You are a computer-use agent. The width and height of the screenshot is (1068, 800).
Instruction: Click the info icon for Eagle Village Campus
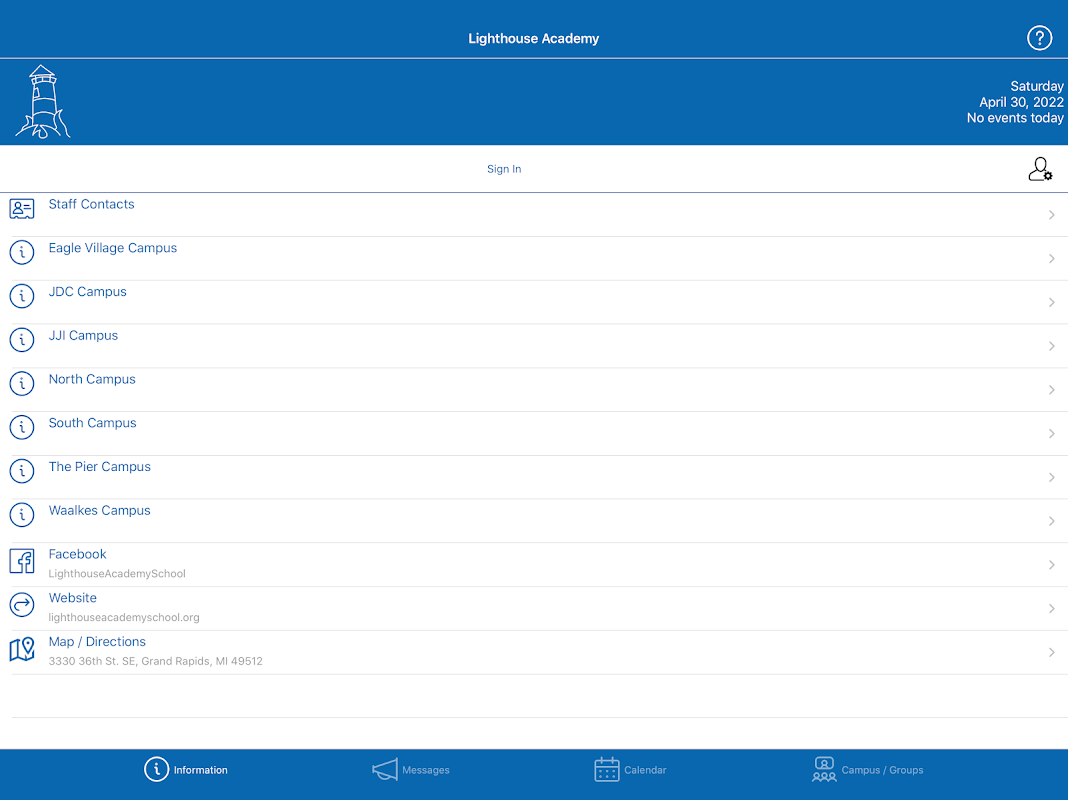coord(22,252)
